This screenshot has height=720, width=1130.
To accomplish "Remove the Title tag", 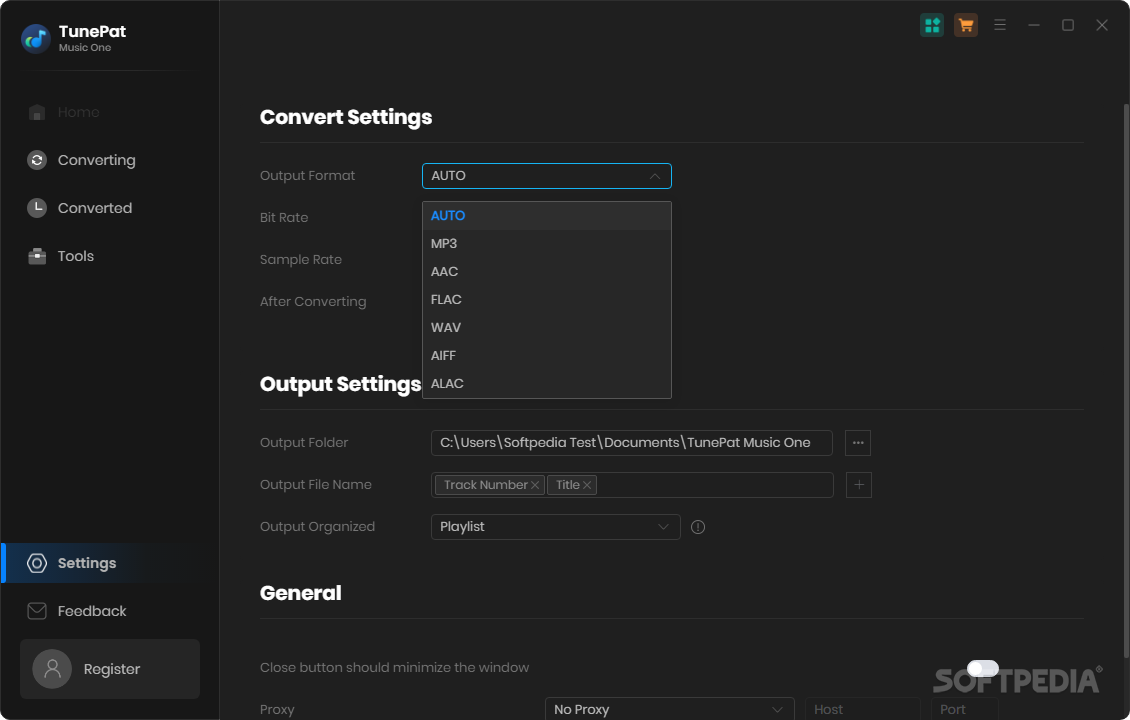I will tap(587, 485).
